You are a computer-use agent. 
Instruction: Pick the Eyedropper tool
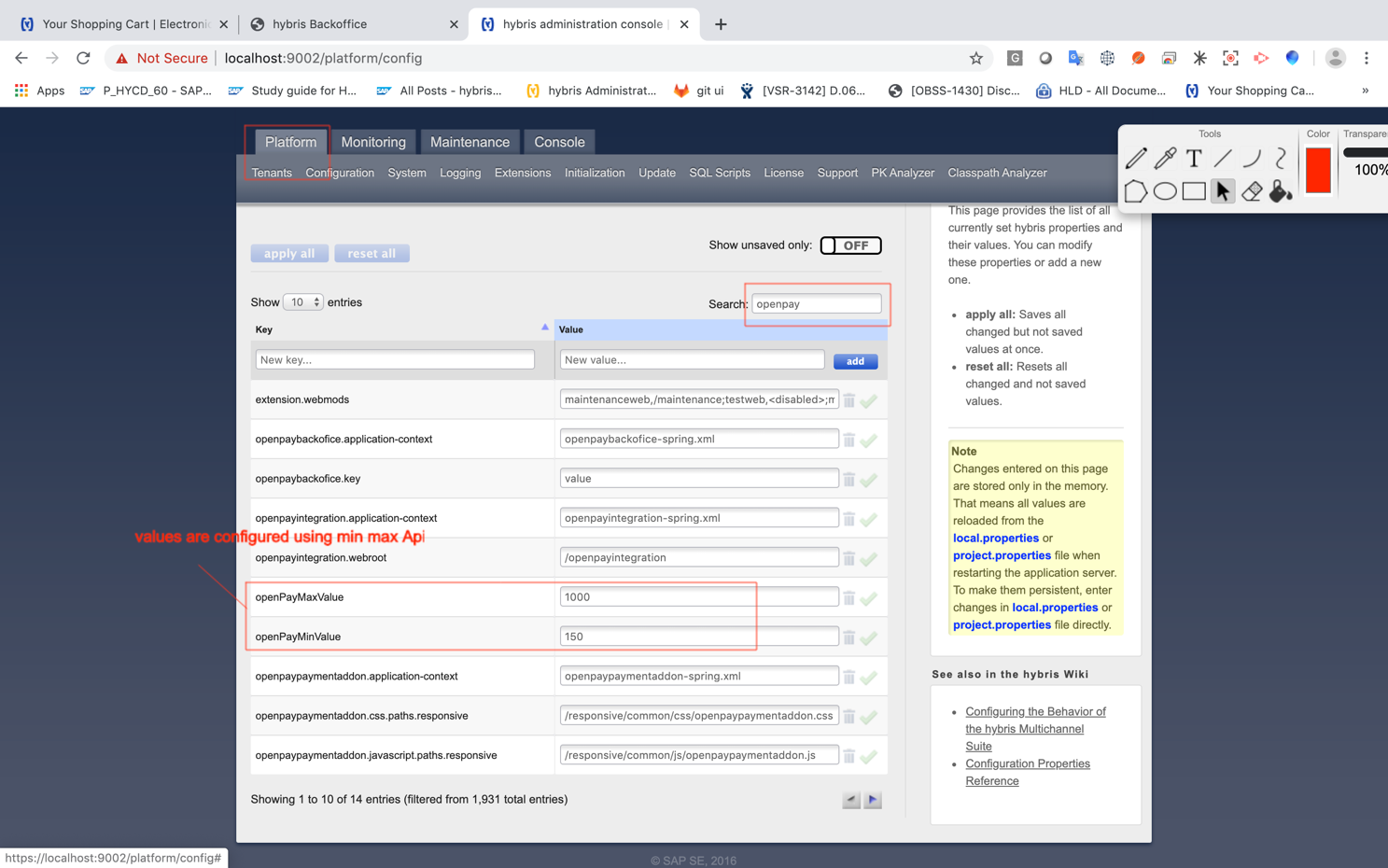coord(1165,159)
